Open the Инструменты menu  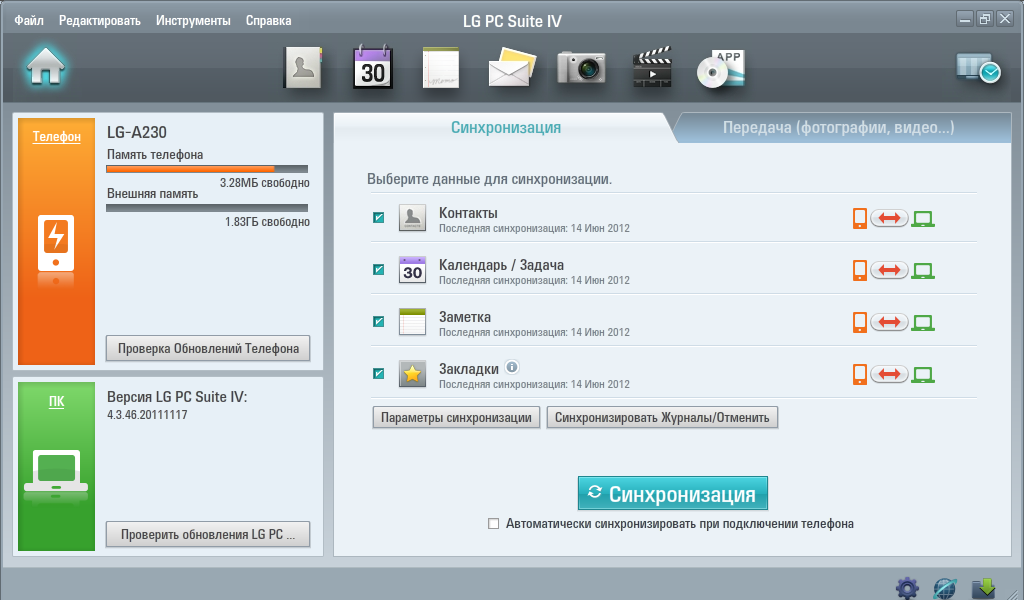[193, 21]
